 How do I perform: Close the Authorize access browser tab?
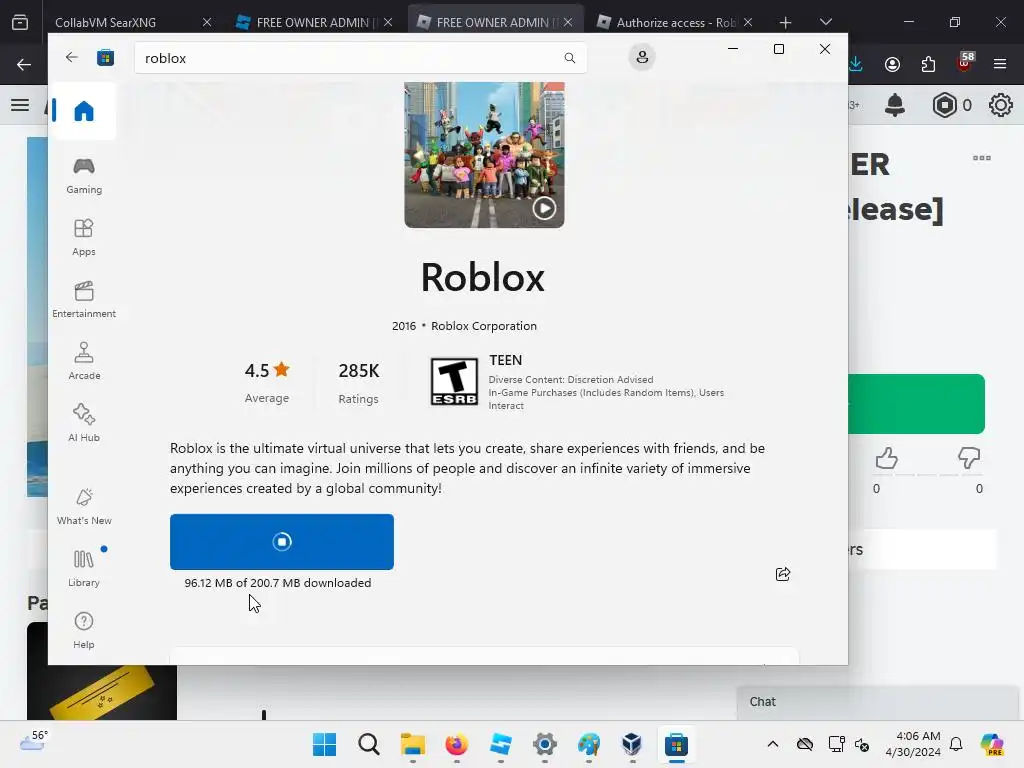(748, 22)
